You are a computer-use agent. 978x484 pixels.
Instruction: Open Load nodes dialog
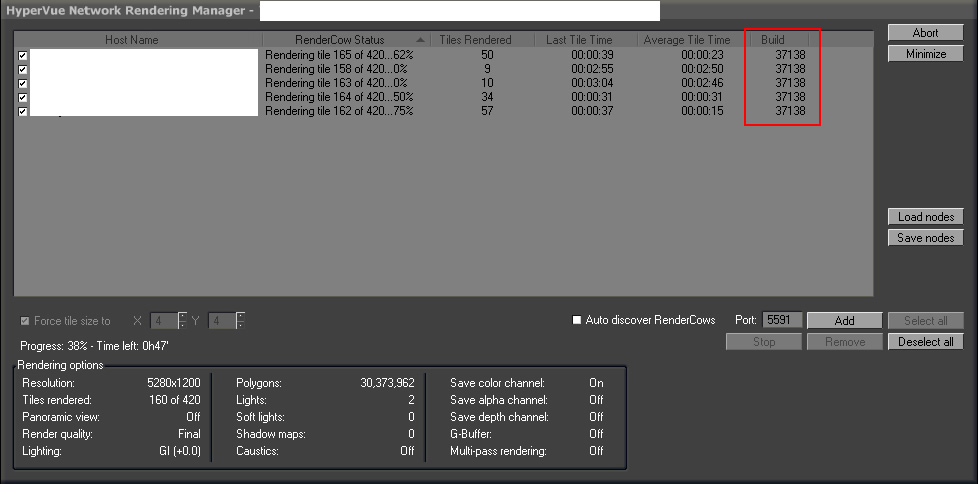(926, 217)
